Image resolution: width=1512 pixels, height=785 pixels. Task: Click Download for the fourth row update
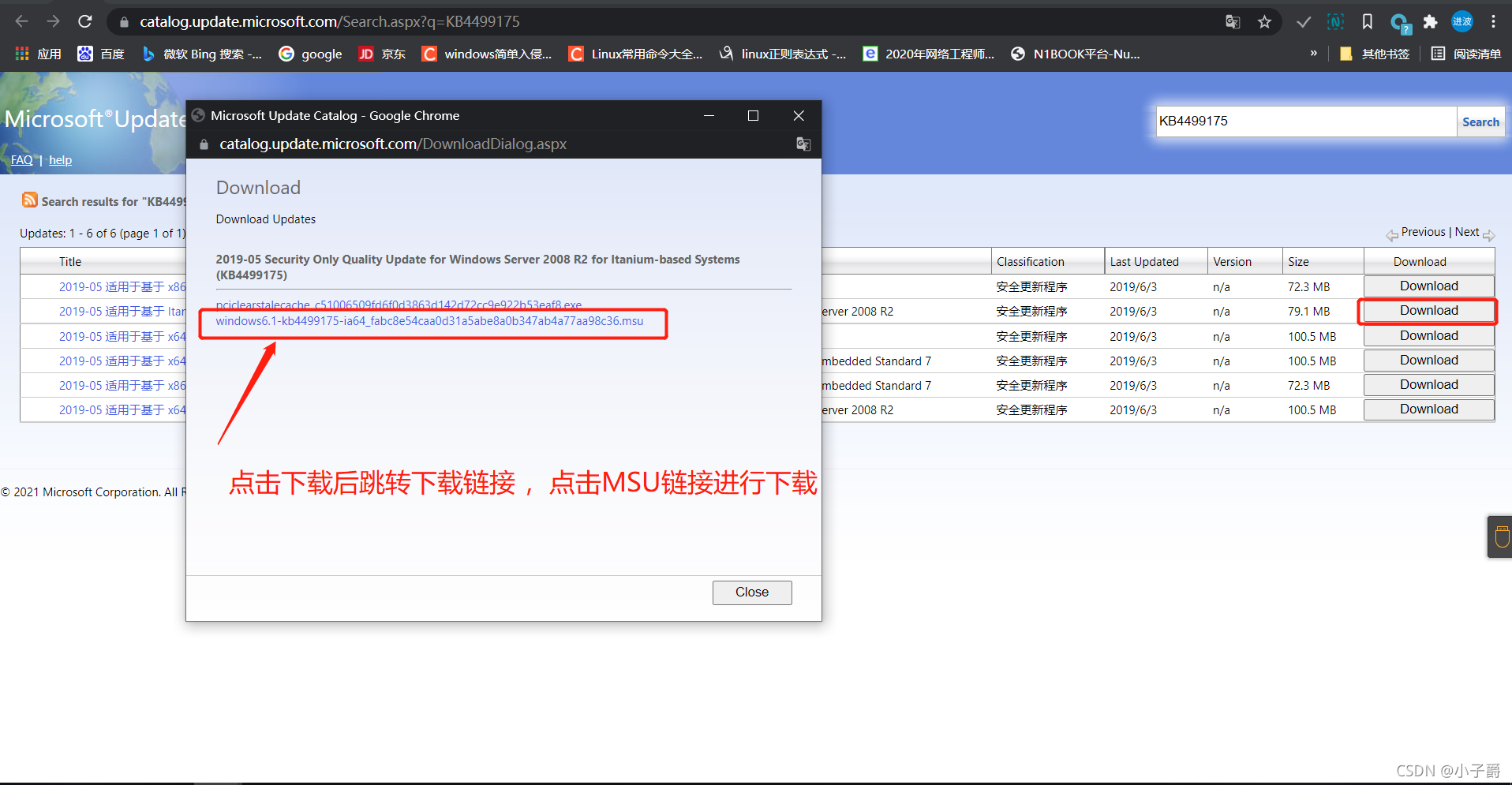(1428, 361)
